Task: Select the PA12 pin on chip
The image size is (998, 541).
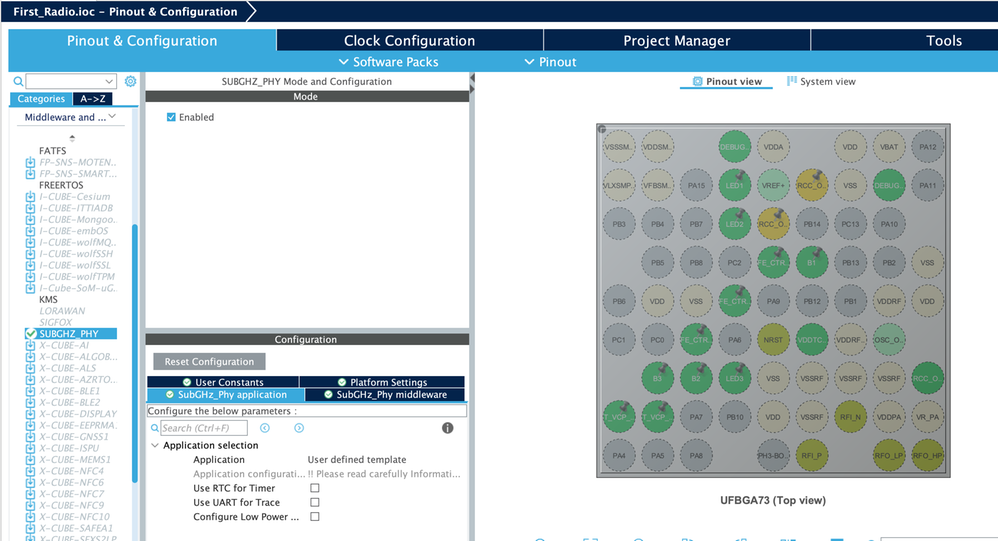Action: [927, 147]
